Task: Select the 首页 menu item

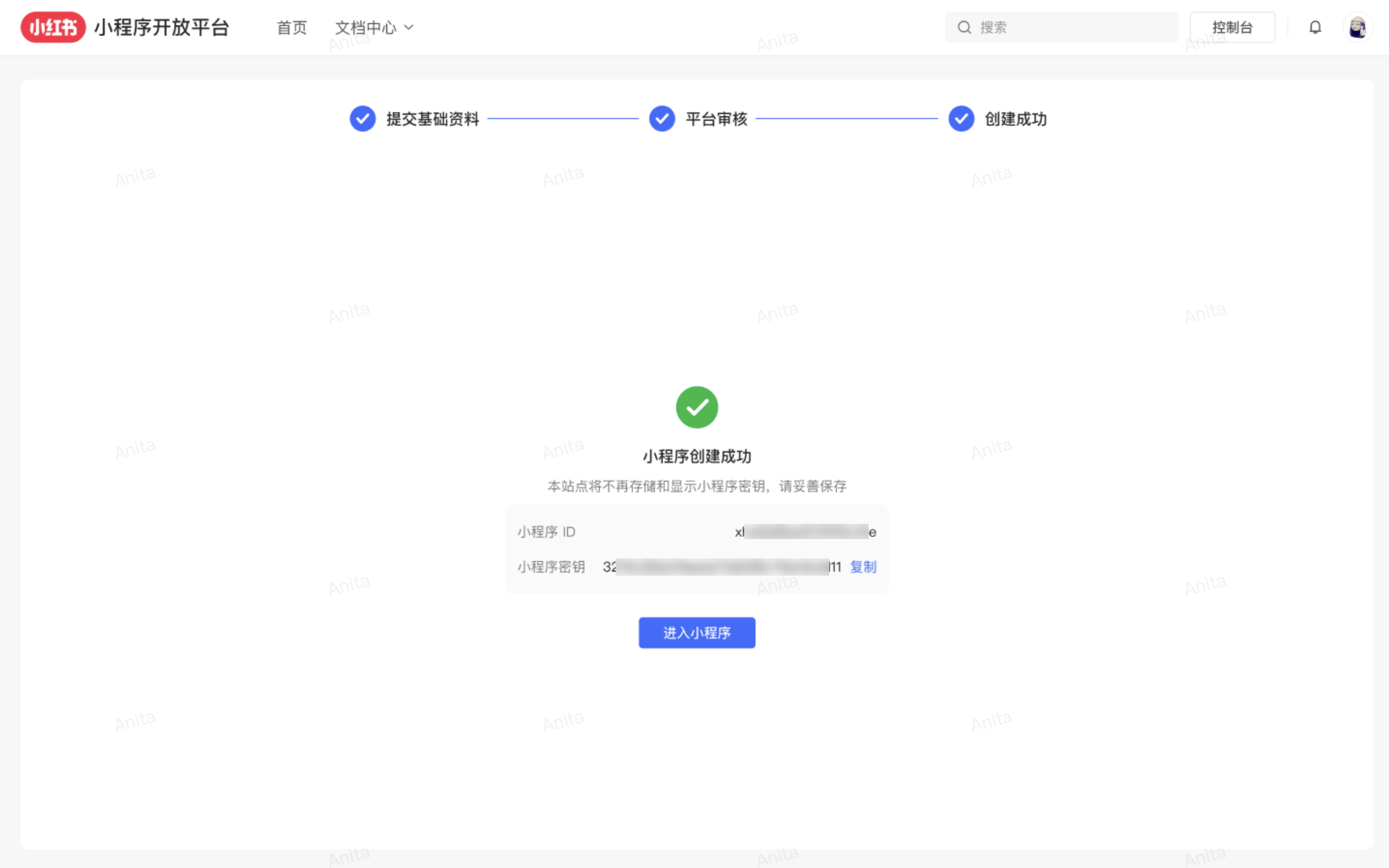Action: [x=291, y=28]
